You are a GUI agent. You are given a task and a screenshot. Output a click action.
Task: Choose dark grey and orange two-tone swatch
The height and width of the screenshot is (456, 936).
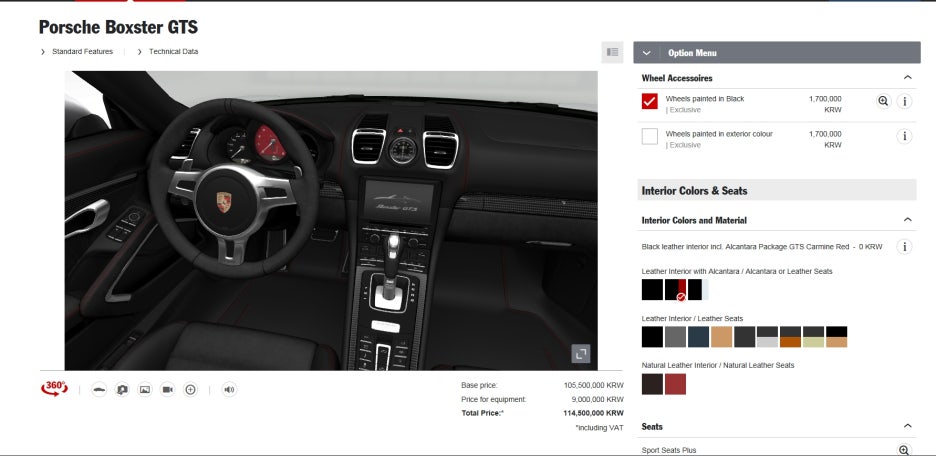point(790,337)
